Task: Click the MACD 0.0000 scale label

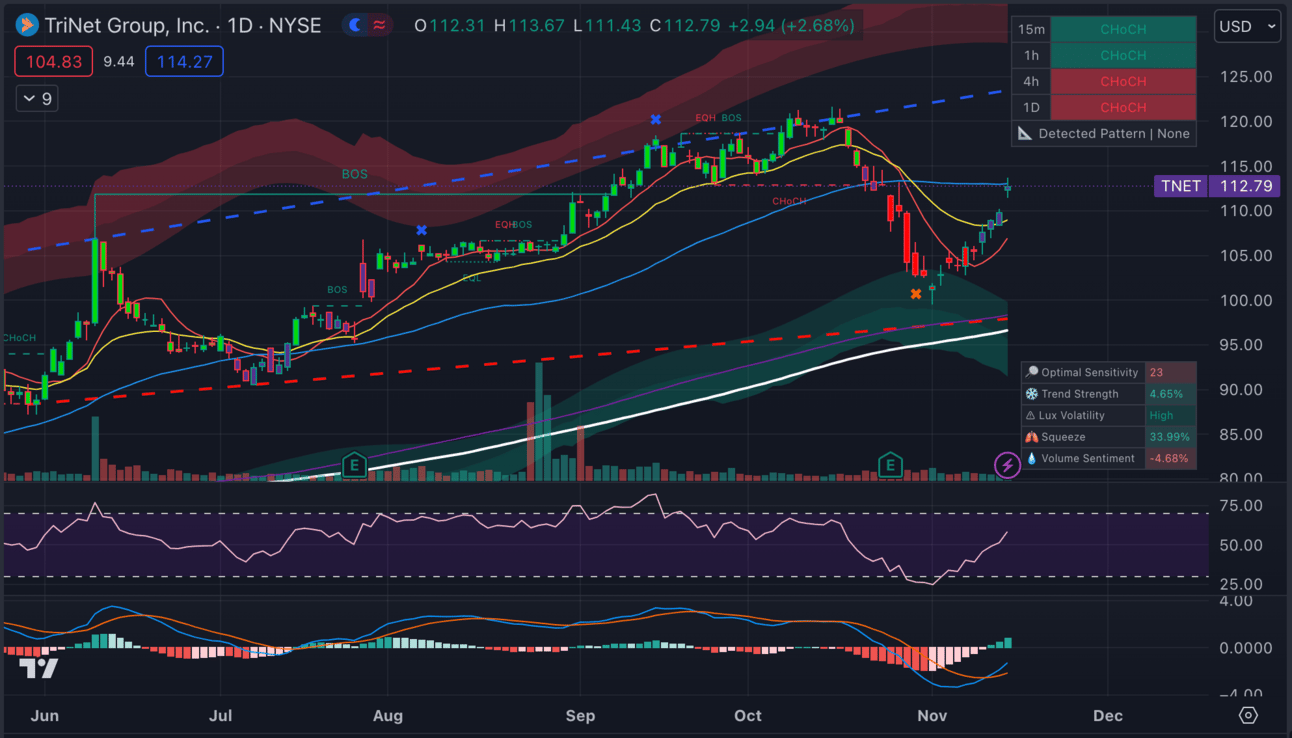Action: pos(1245,648)
